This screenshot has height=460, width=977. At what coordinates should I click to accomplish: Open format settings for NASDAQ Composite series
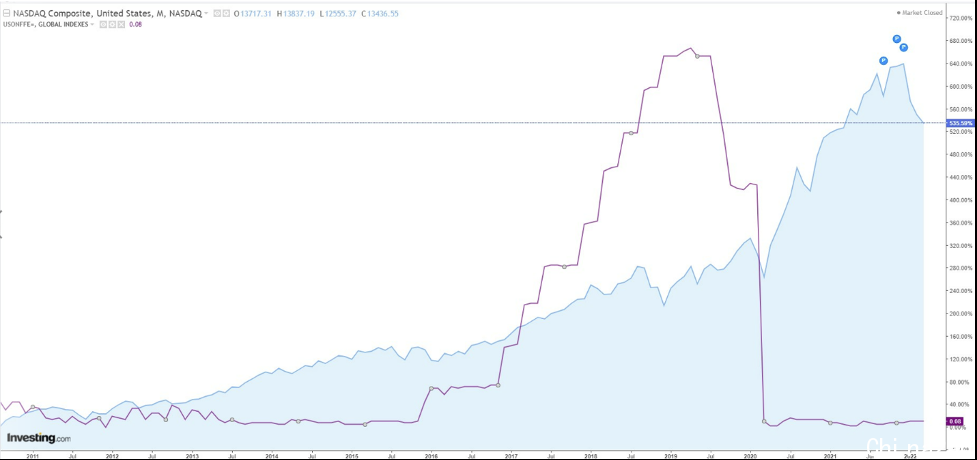click(x=226, y=14)
